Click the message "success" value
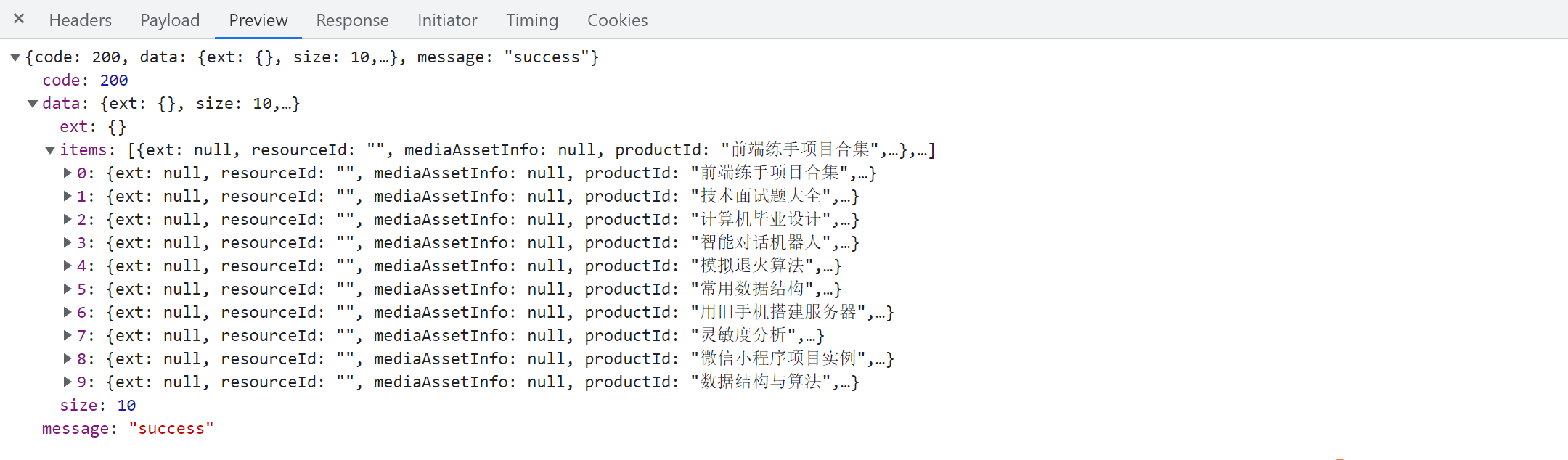Viewport: 1568px width, 460px height. point(171,429)
